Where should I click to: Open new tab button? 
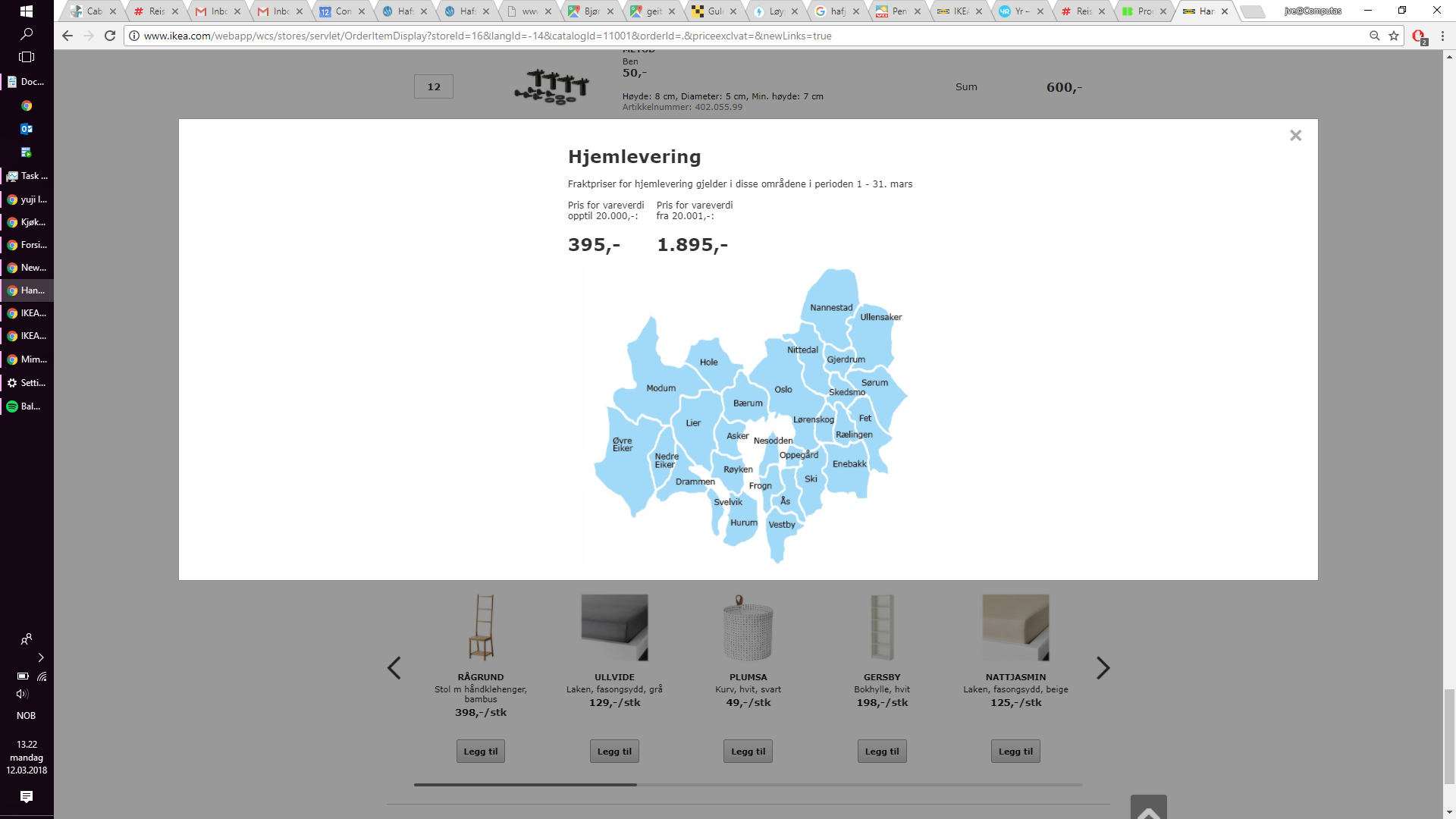[1253, 11]
